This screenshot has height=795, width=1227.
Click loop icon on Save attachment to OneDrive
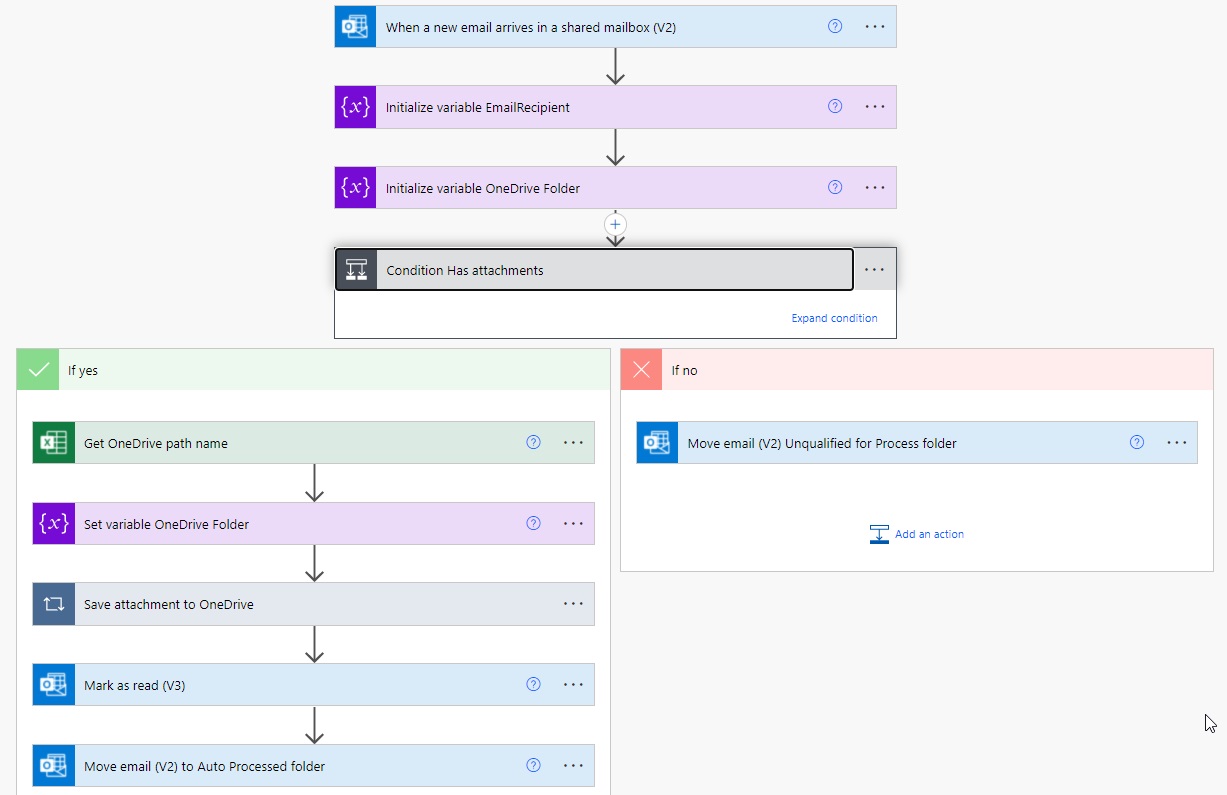54,604
